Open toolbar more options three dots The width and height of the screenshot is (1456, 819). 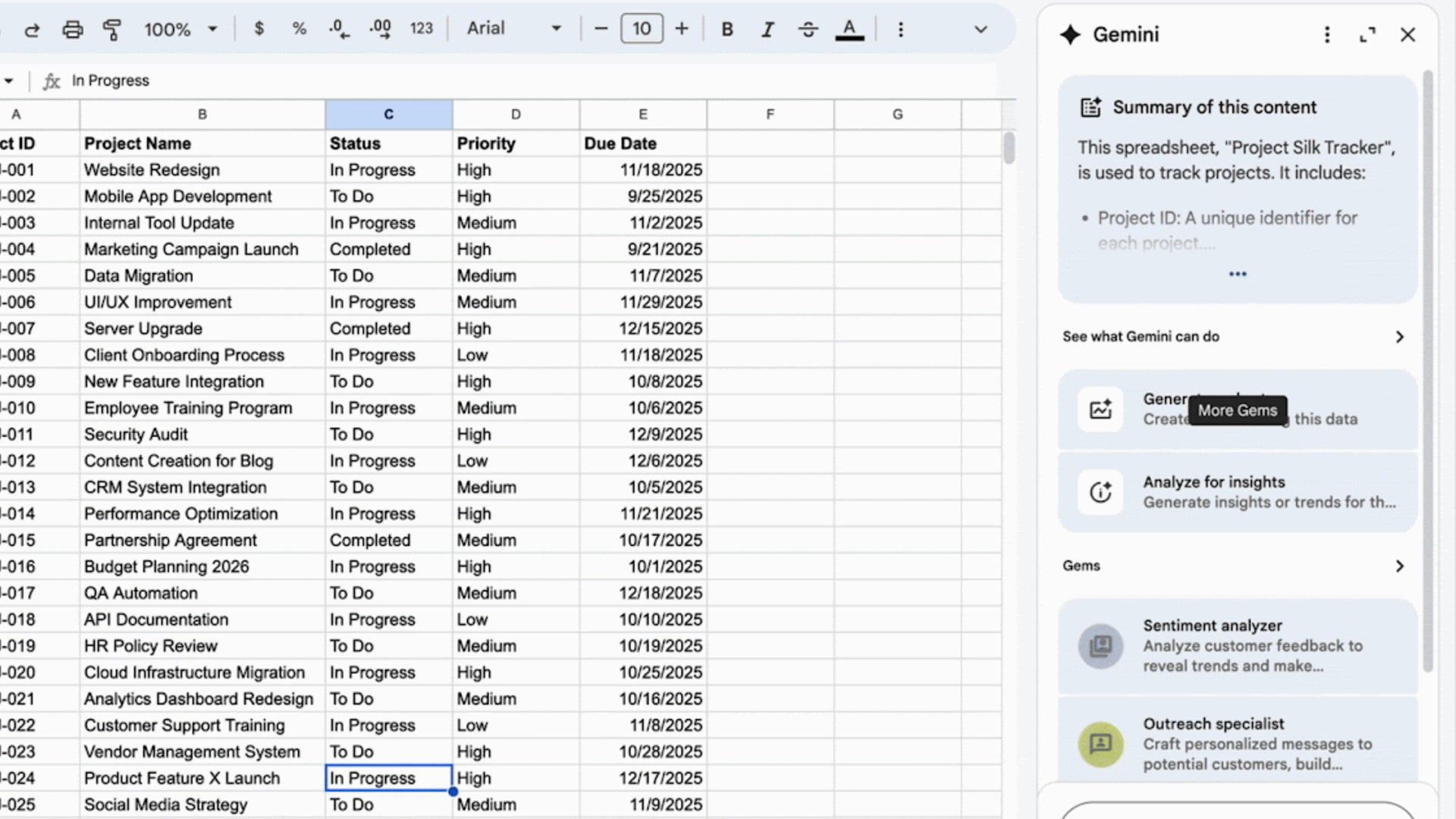pyautogui.click(x=901, y=30)
